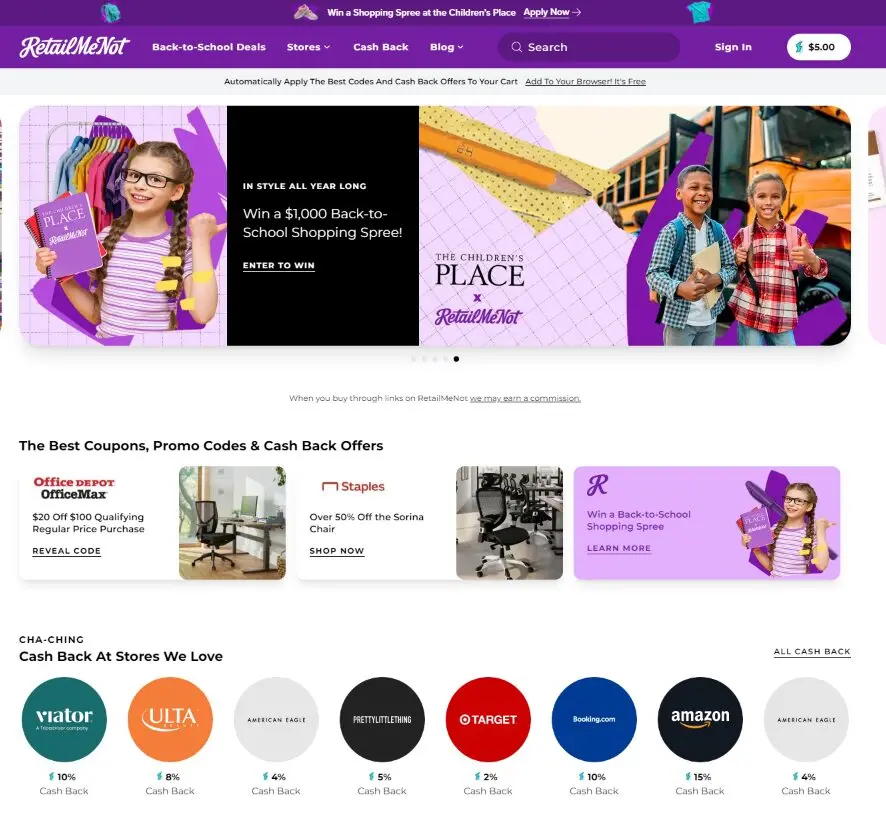886x832 pixels.
Task: Open Booking.com cash back offer
Action: (x=594, y=718)
